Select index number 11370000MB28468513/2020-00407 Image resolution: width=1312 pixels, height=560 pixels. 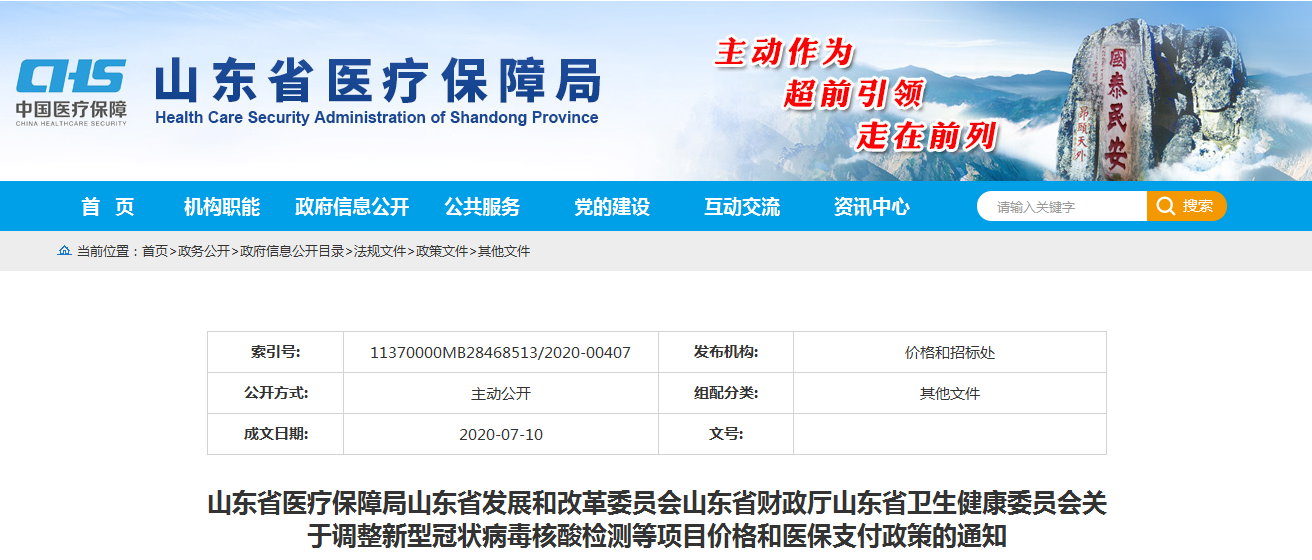point(500,352)
